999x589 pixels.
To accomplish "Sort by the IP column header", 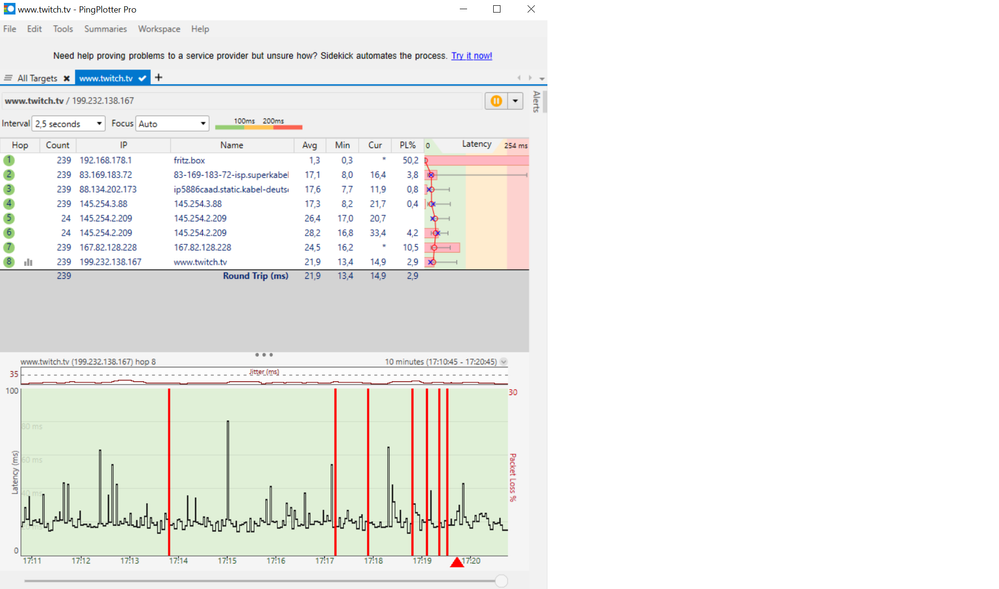I will click(124, 145).
